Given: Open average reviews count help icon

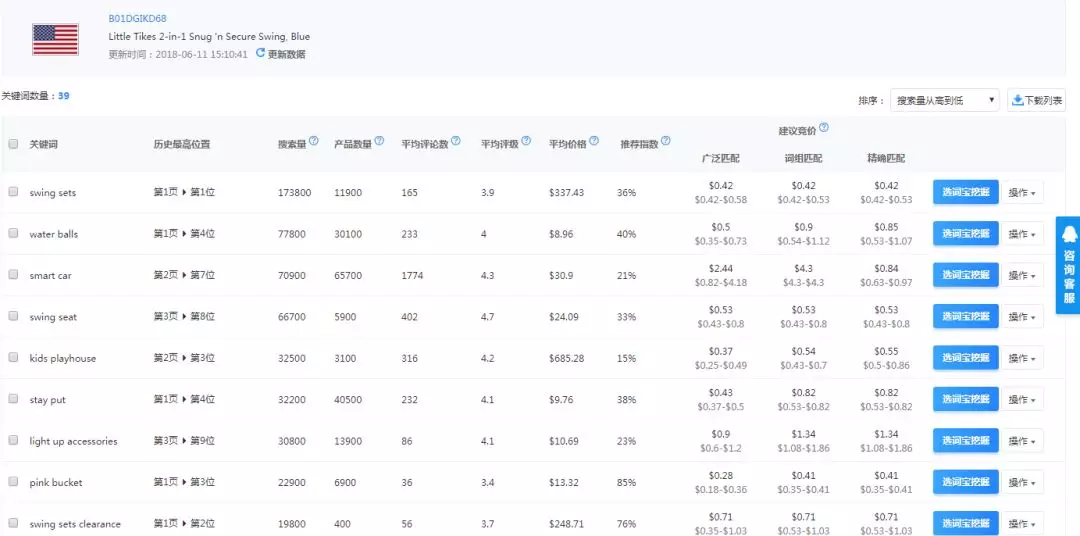Looking at the screenshot, I should click(456, 141).
